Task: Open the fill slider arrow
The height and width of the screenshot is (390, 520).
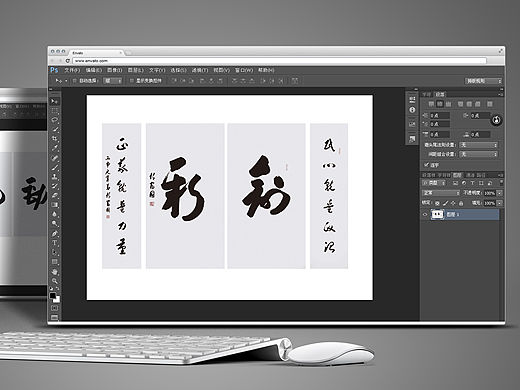Action: [x=500, y=203]
